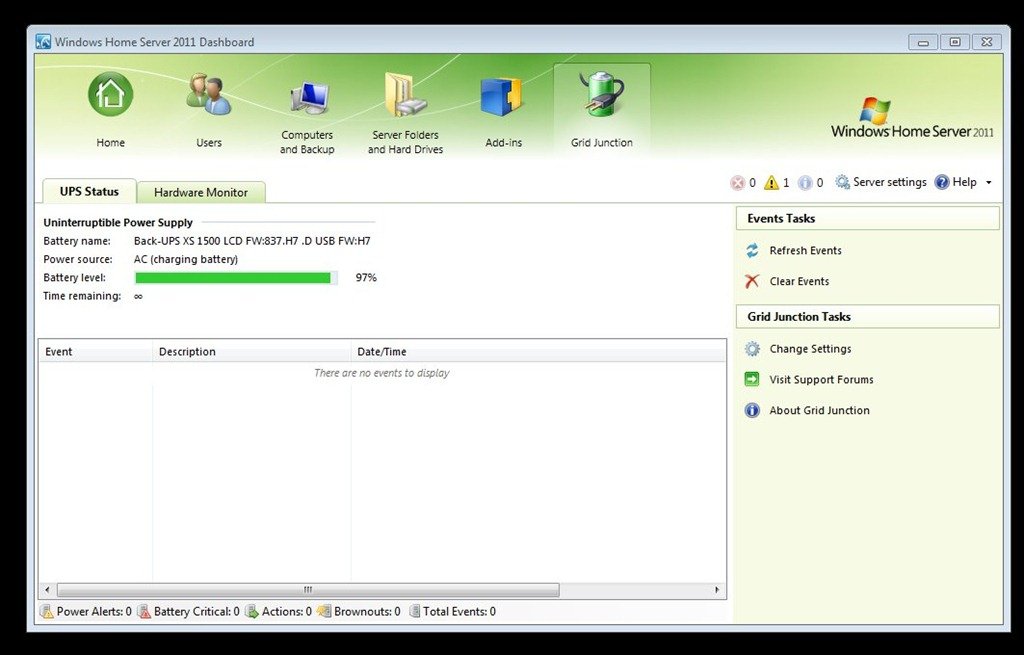This screenshot has width=1024, height=655.
Task: Open Change Settings task link
Action: pos(810,349)
